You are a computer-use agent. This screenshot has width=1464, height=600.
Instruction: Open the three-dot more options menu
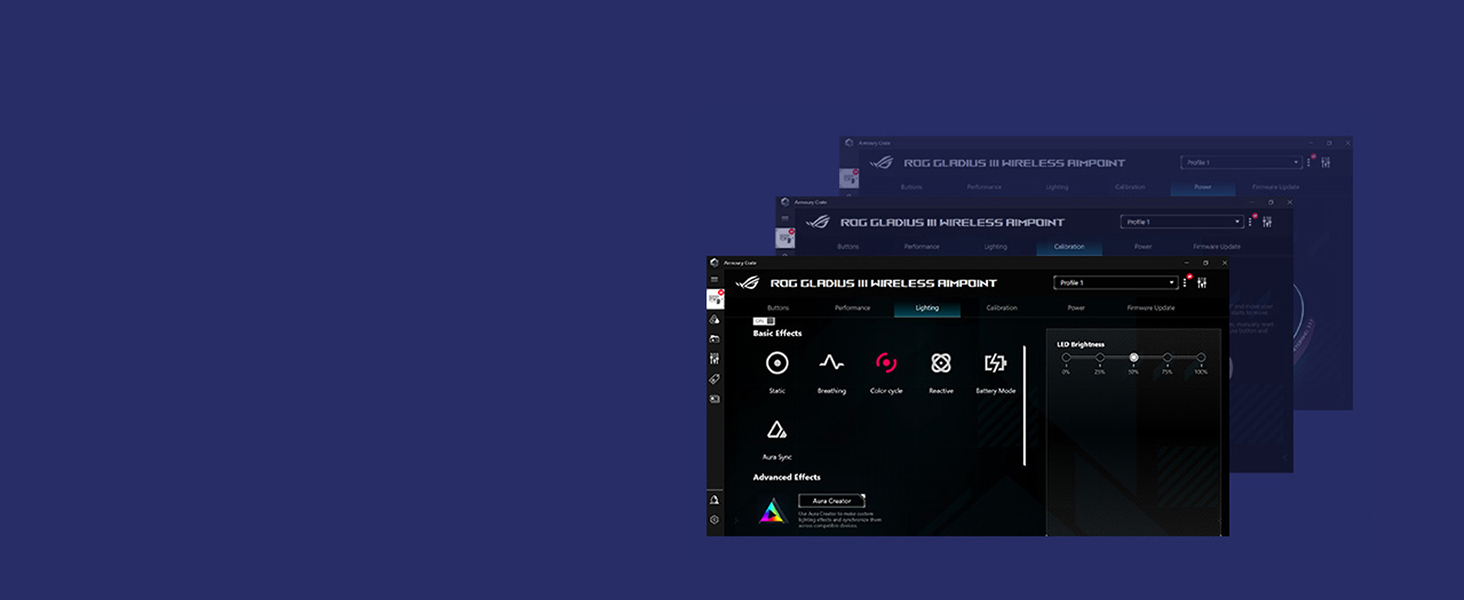point(1185,284)
